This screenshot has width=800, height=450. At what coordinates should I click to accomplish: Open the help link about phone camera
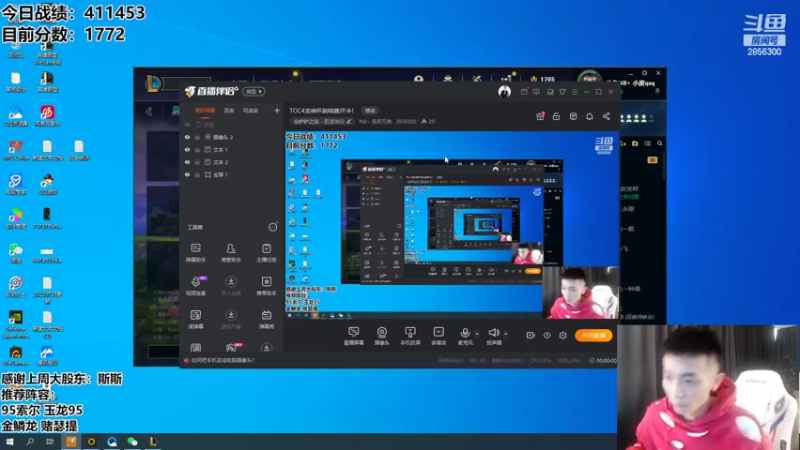[222, 360]
